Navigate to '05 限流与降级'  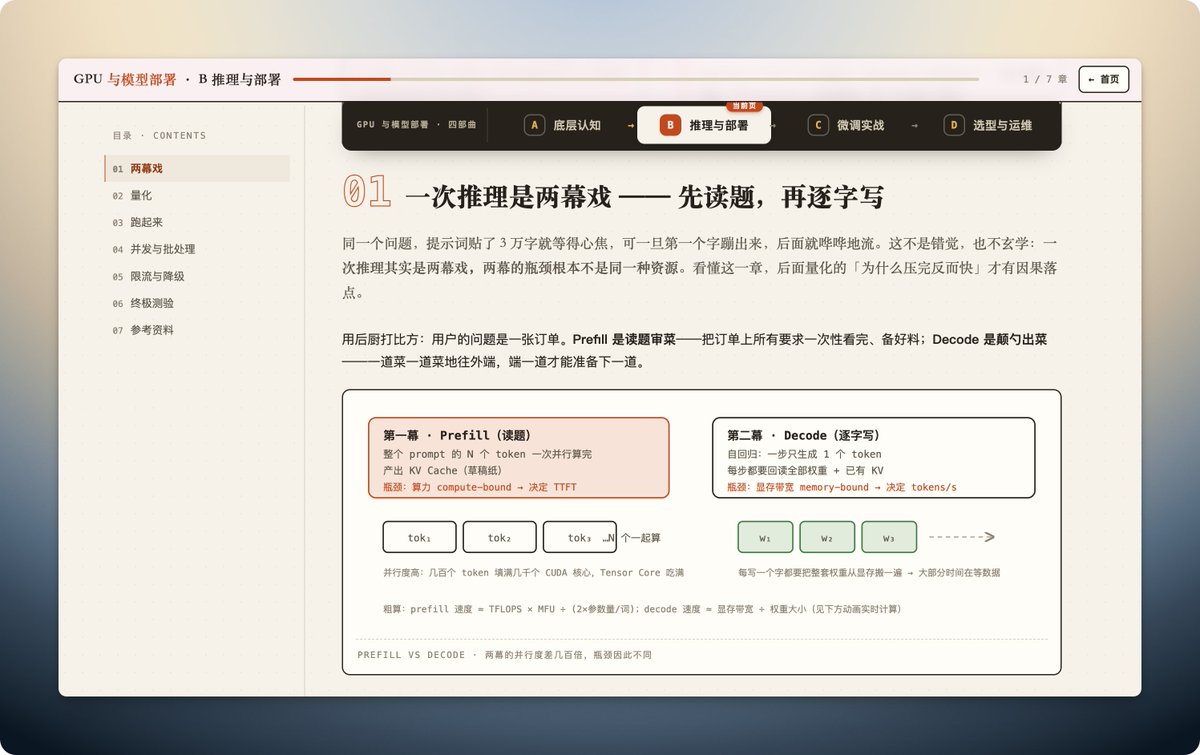click(197, 276)
